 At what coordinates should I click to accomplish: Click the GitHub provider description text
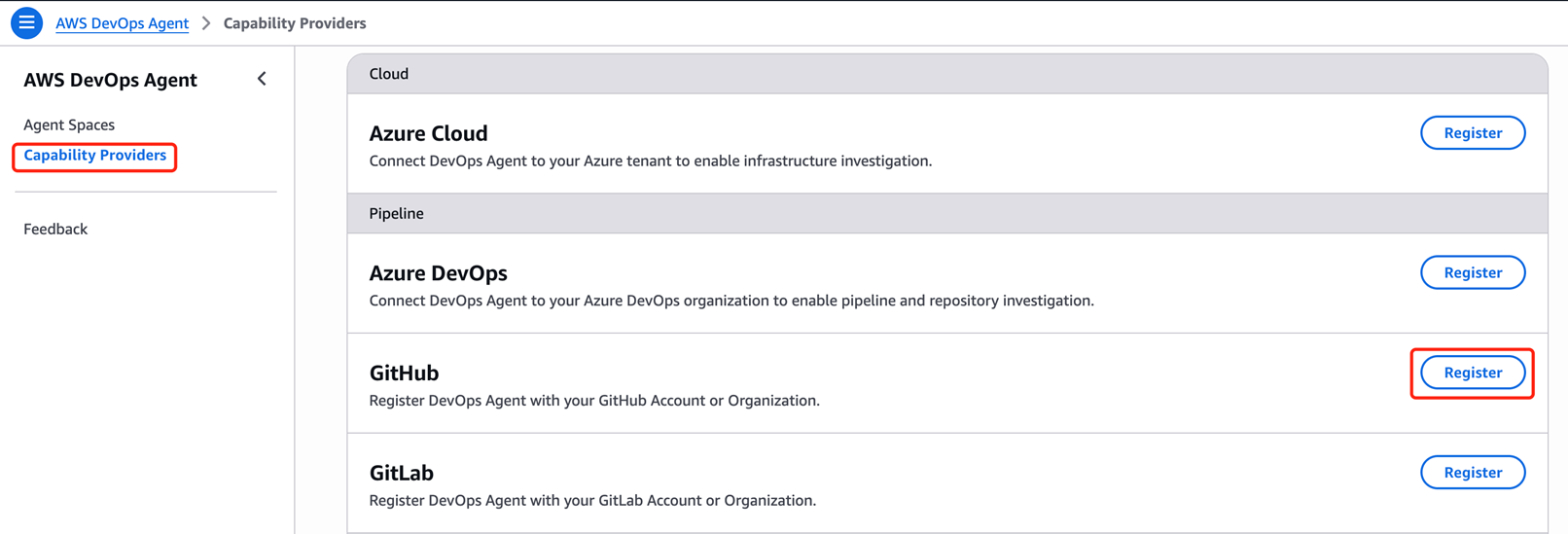click(x=593, y=401)
